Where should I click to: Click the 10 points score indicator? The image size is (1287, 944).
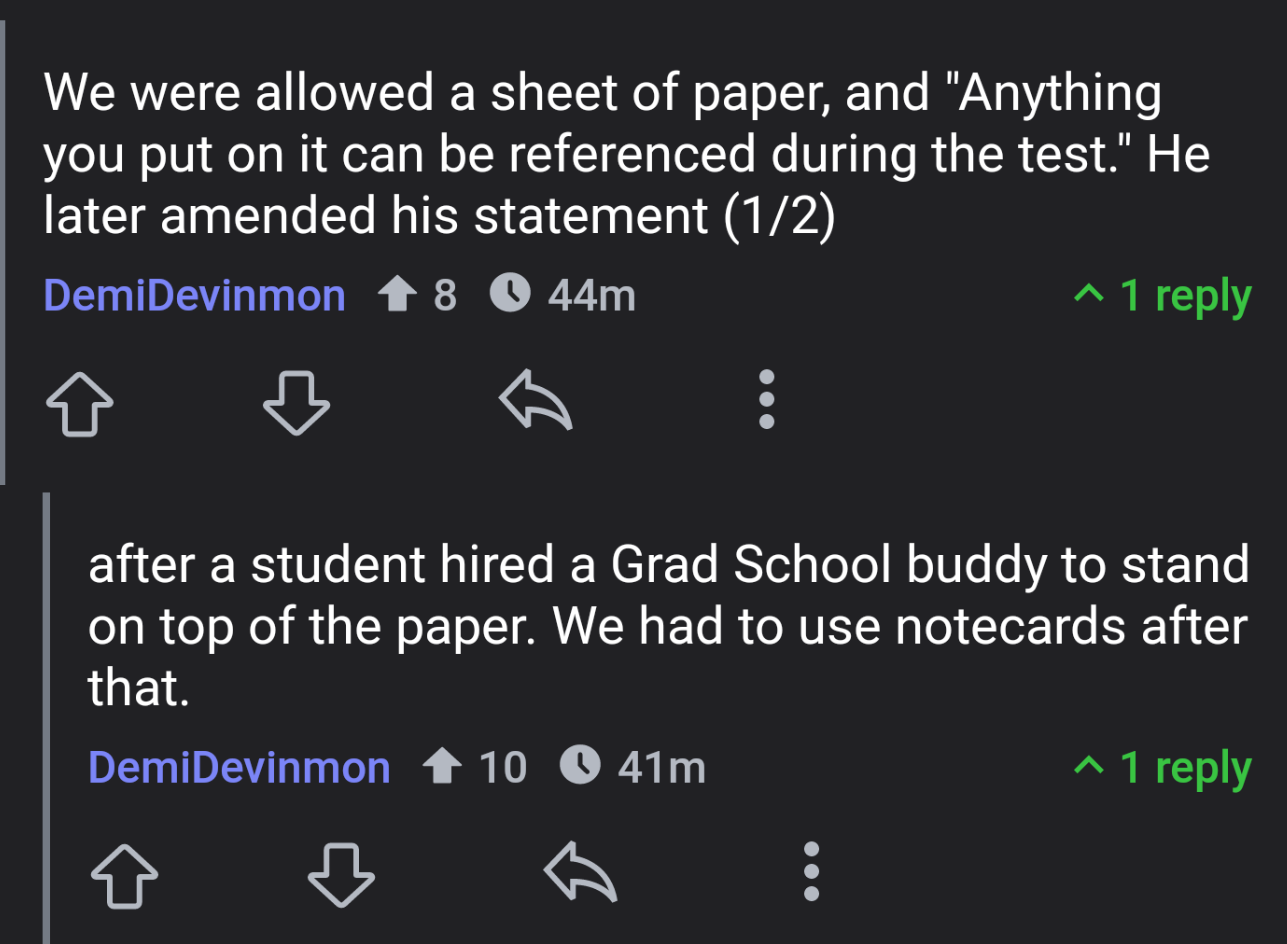[474, 767]
